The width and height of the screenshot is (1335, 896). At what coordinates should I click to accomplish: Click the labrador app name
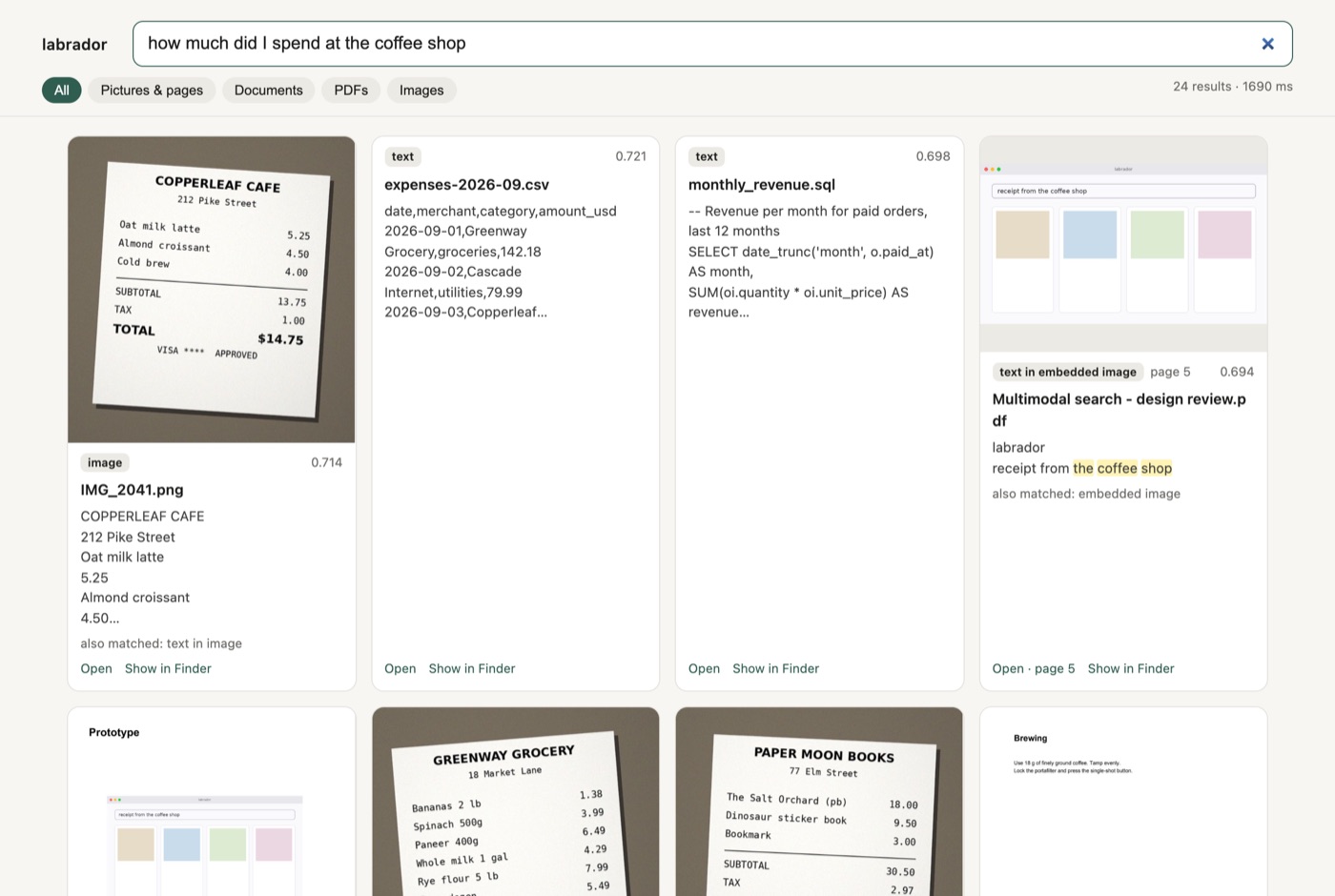pos(74,45)
